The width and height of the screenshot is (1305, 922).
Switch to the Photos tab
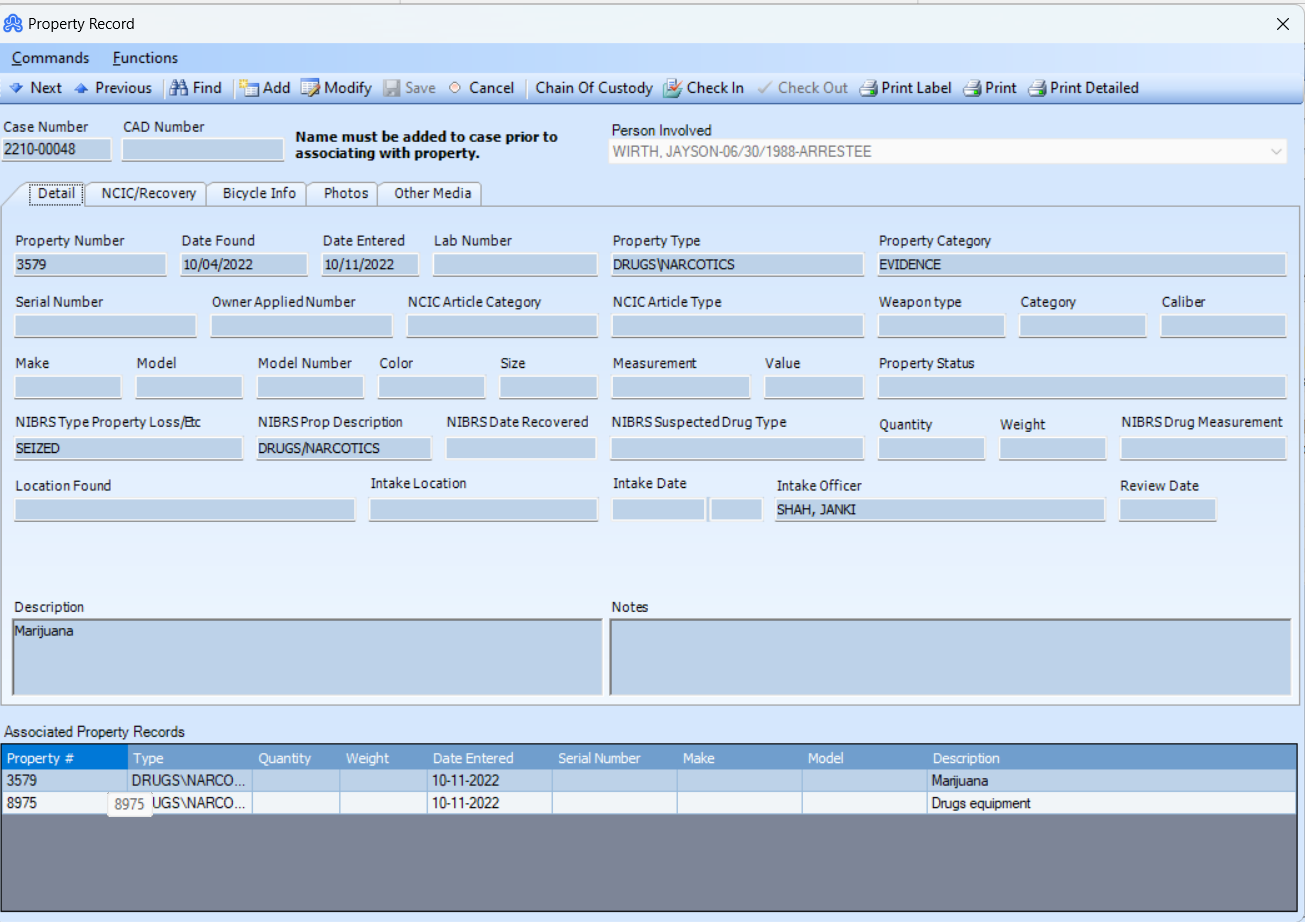coord(342,193)
